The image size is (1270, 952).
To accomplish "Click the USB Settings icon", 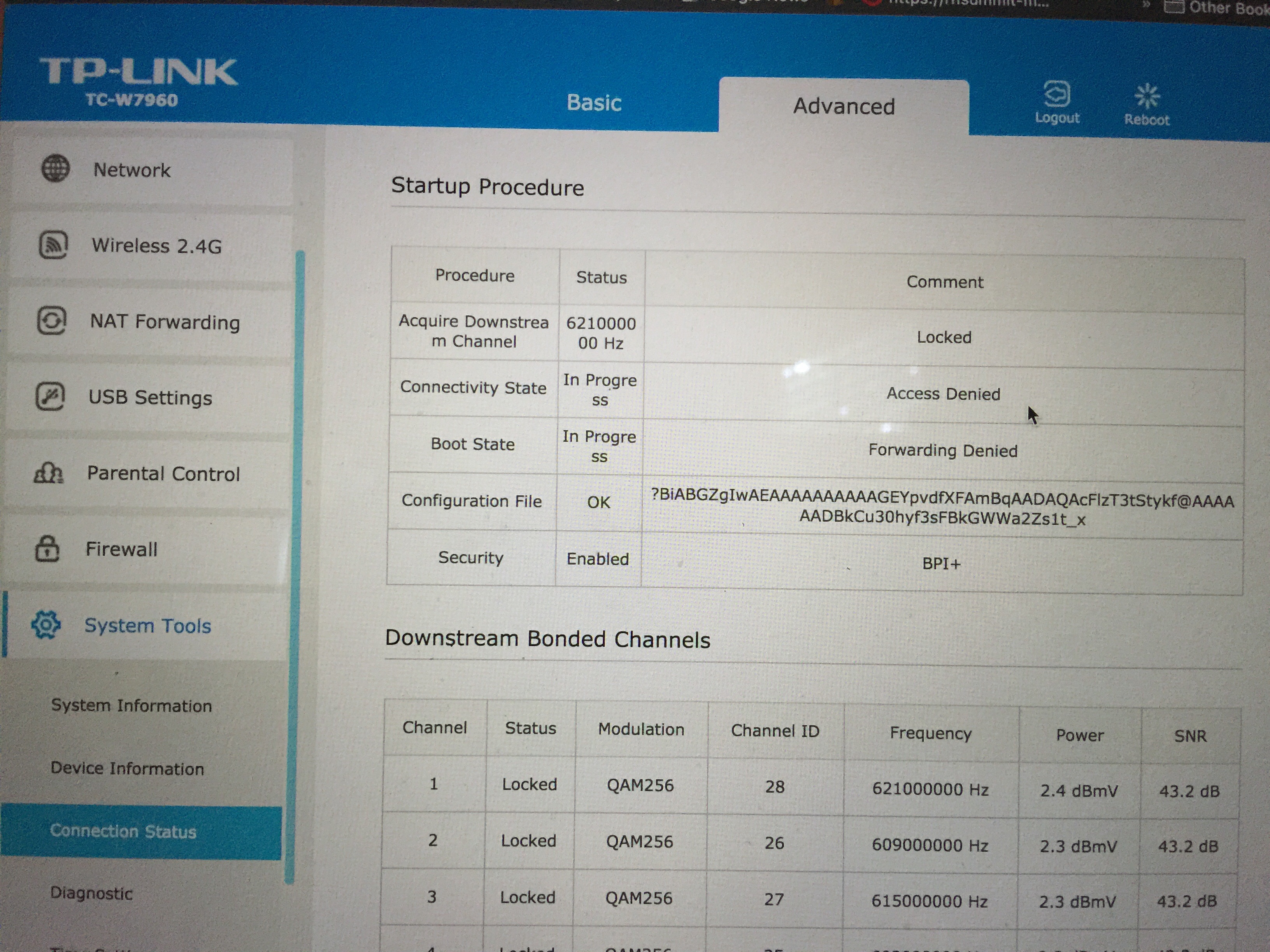I will pyautogui.click(x=50, y=396).
